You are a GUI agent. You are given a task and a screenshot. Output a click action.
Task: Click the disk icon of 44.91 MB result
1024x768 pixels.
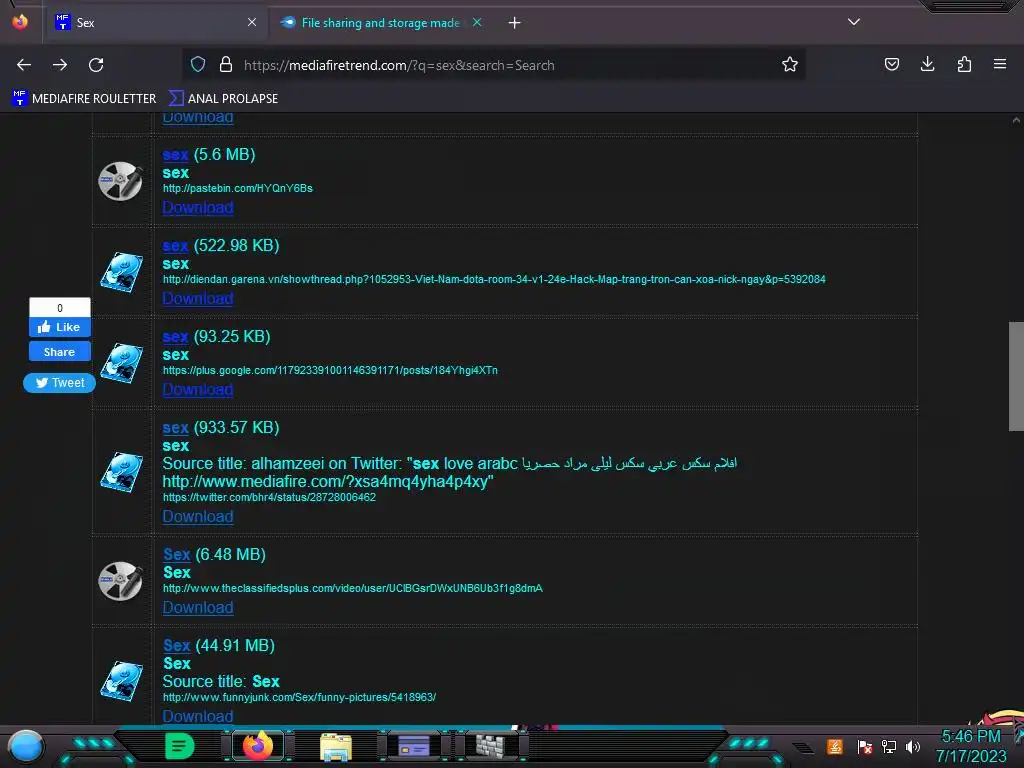click(x=121, y=681)
